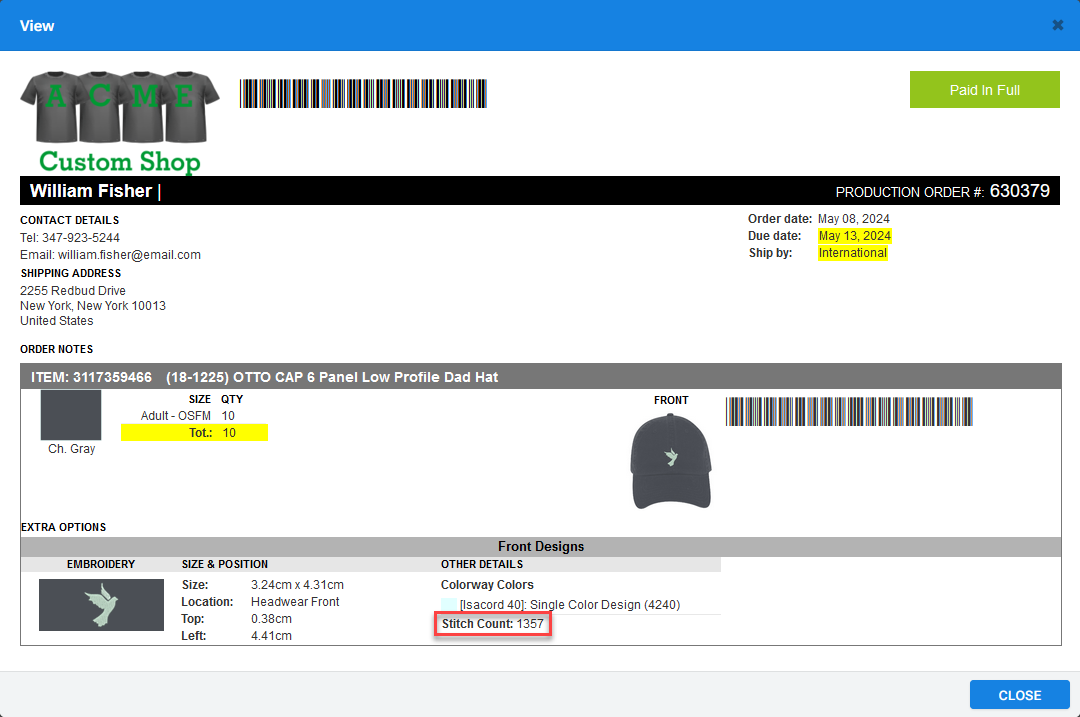
Task: Click the Stitch Count value
Action: coord(530,624)
